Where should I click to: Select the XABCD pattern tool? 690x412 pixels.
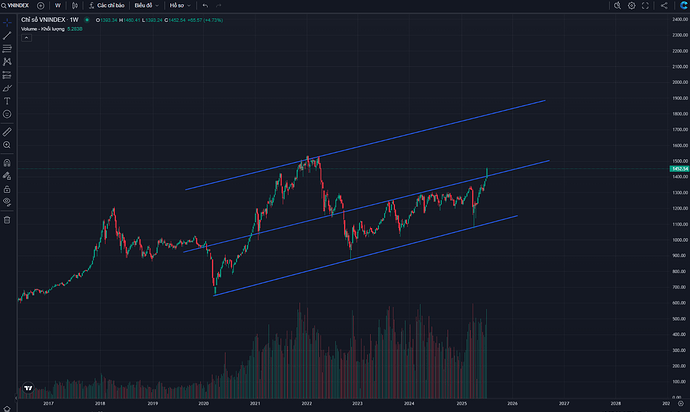[7, 62]
